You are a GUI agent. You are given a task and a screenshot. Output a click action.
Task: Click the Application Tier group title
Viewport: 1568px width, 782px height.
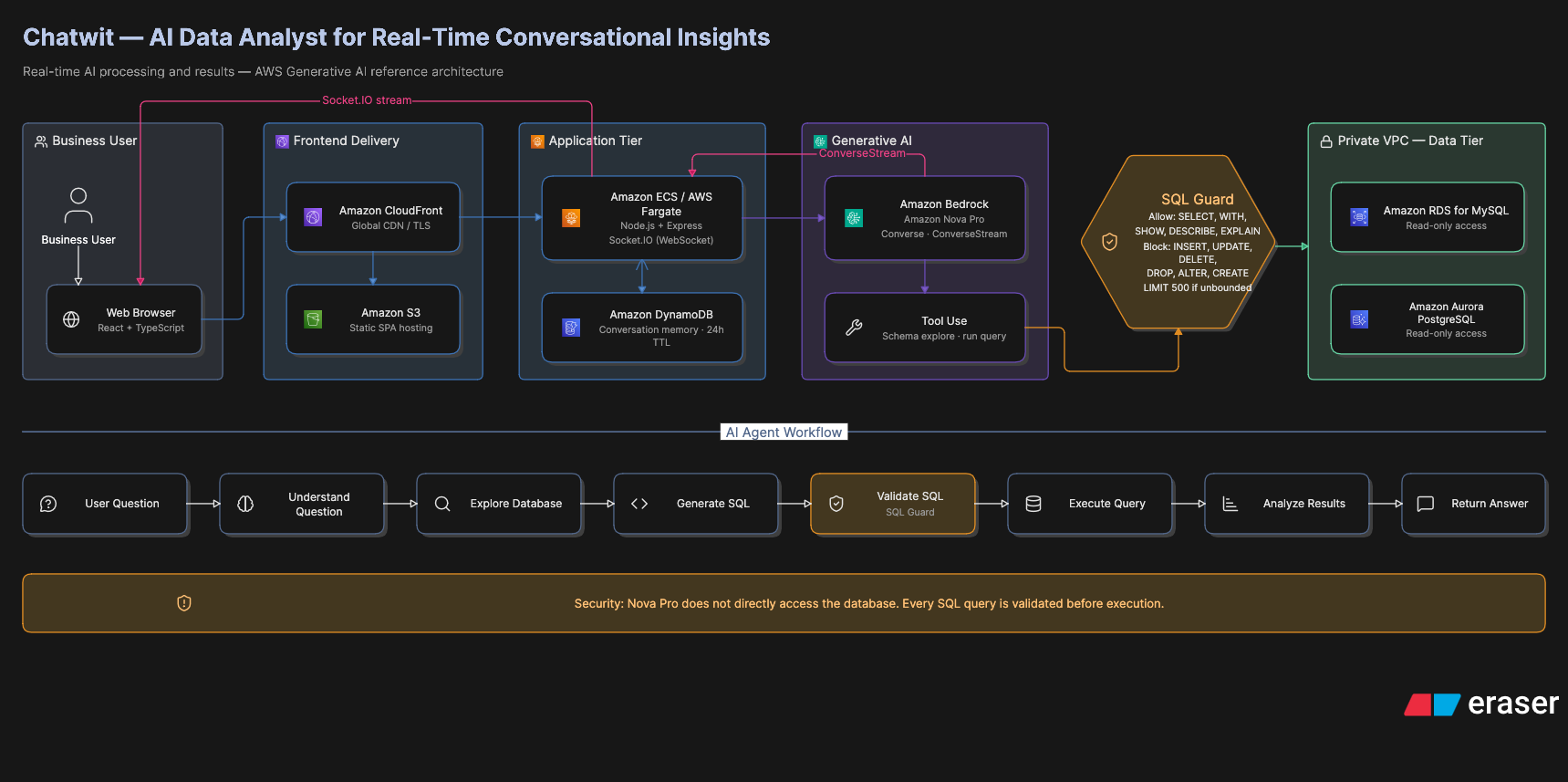pyautogui.click(x=596, y=141)
